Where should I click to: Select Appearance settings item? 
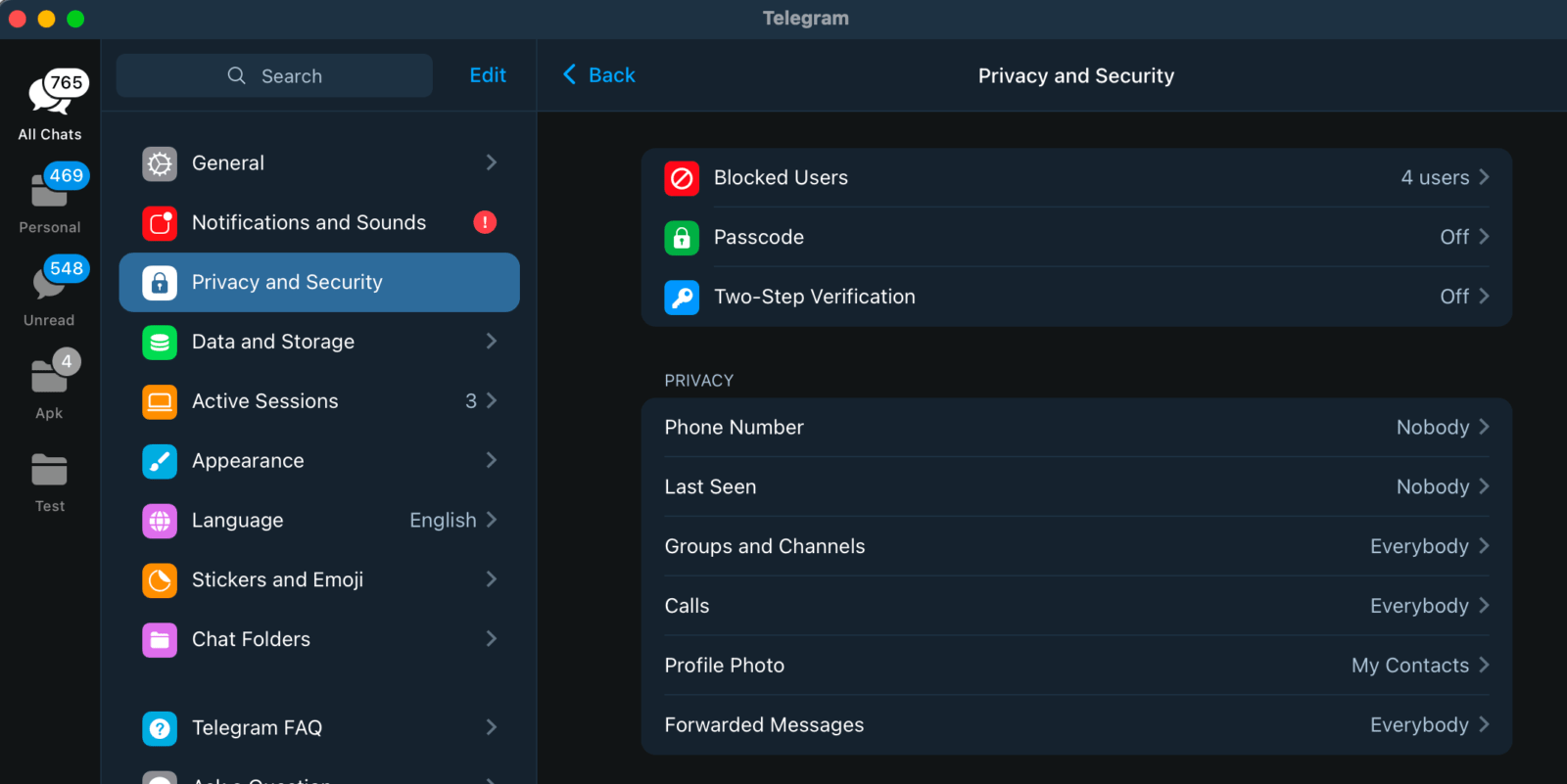point(319,461)
